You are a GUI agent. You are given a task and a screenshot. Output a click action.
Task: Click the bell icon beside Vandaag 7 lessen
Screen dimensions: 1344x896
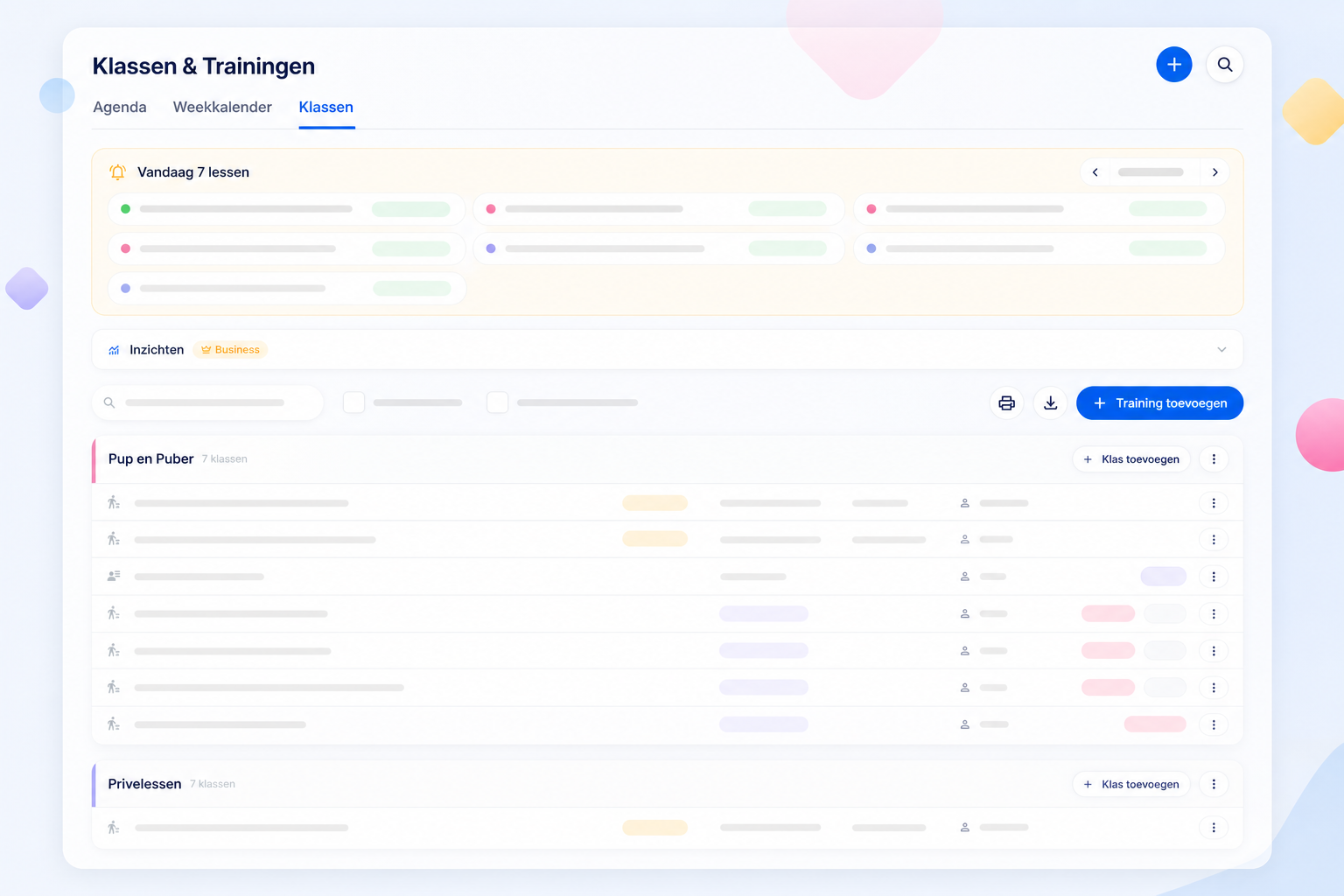[117, 172]
